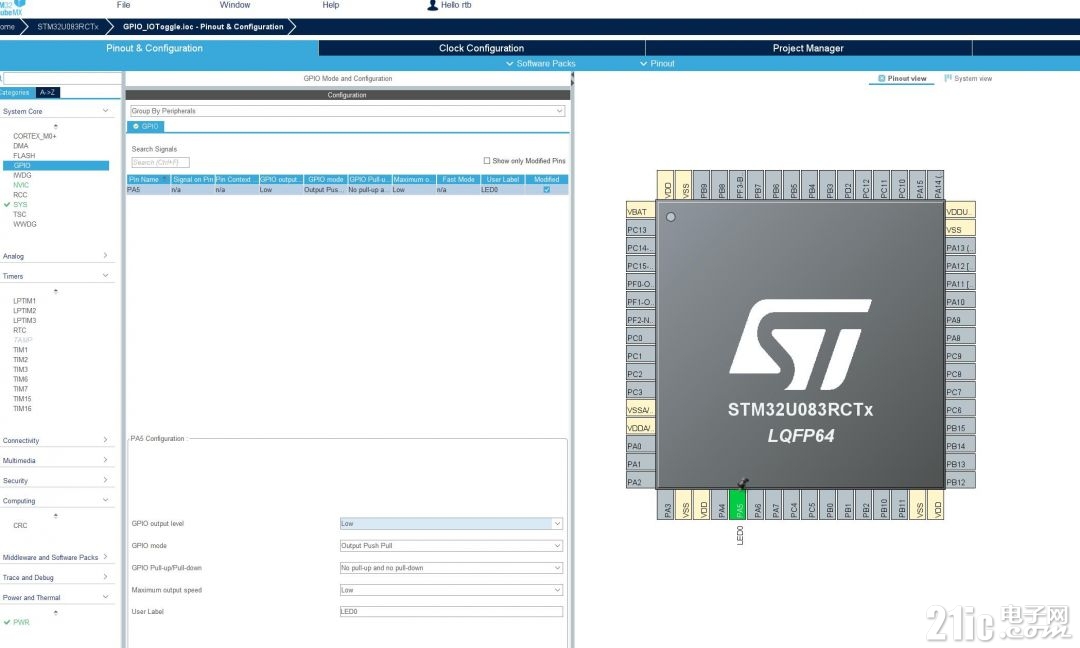Expand the Connectivity category
This screenshot has width=1080, height=648.
[105, 440]
